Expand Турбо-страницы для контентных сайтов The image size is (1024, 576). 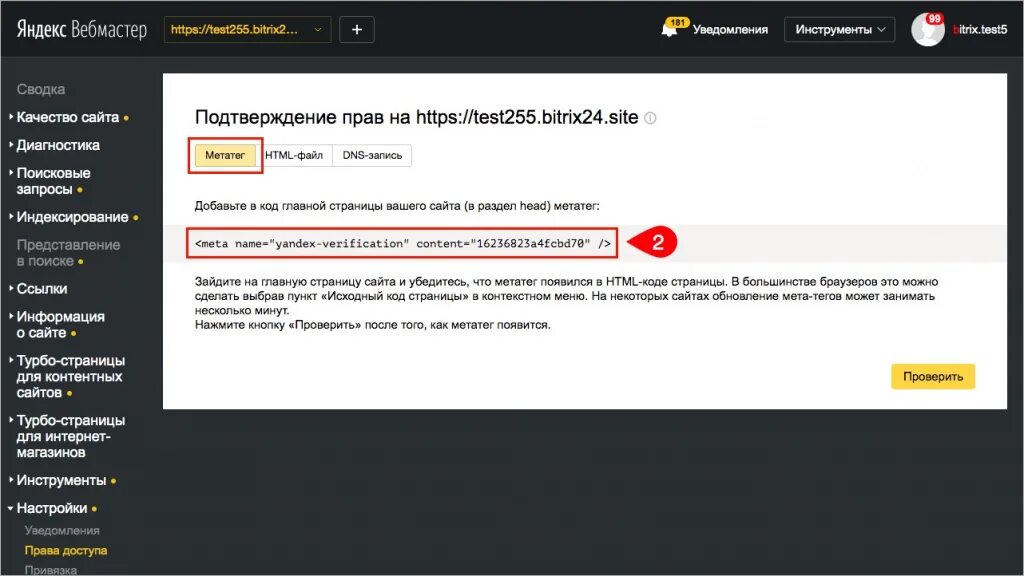click(x=71, y=376)
